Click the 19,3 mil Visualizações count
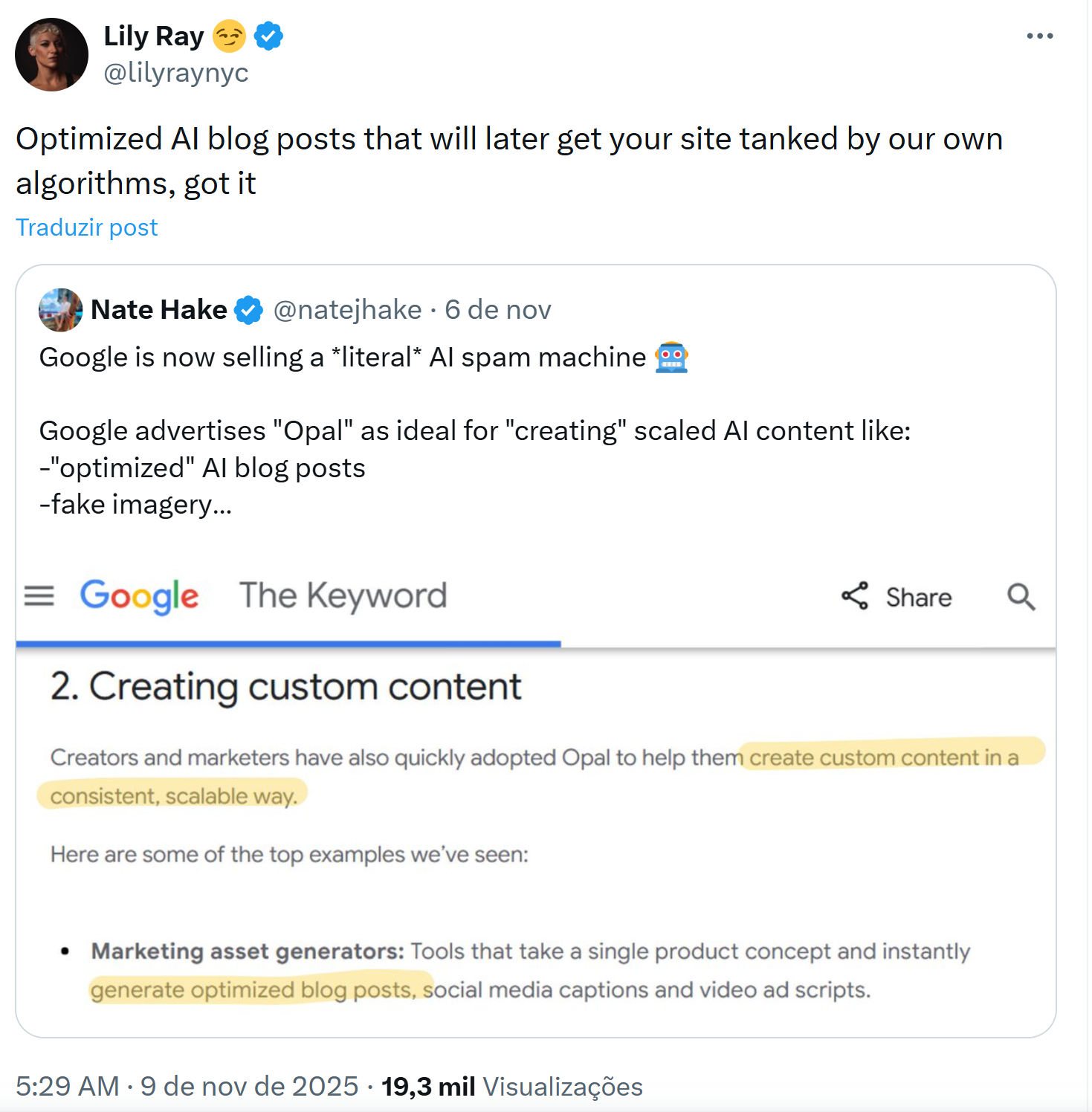Image resolution: width=1092 pixels, height=1112 pixels. pyautogui.click(x=511, y=1087)
